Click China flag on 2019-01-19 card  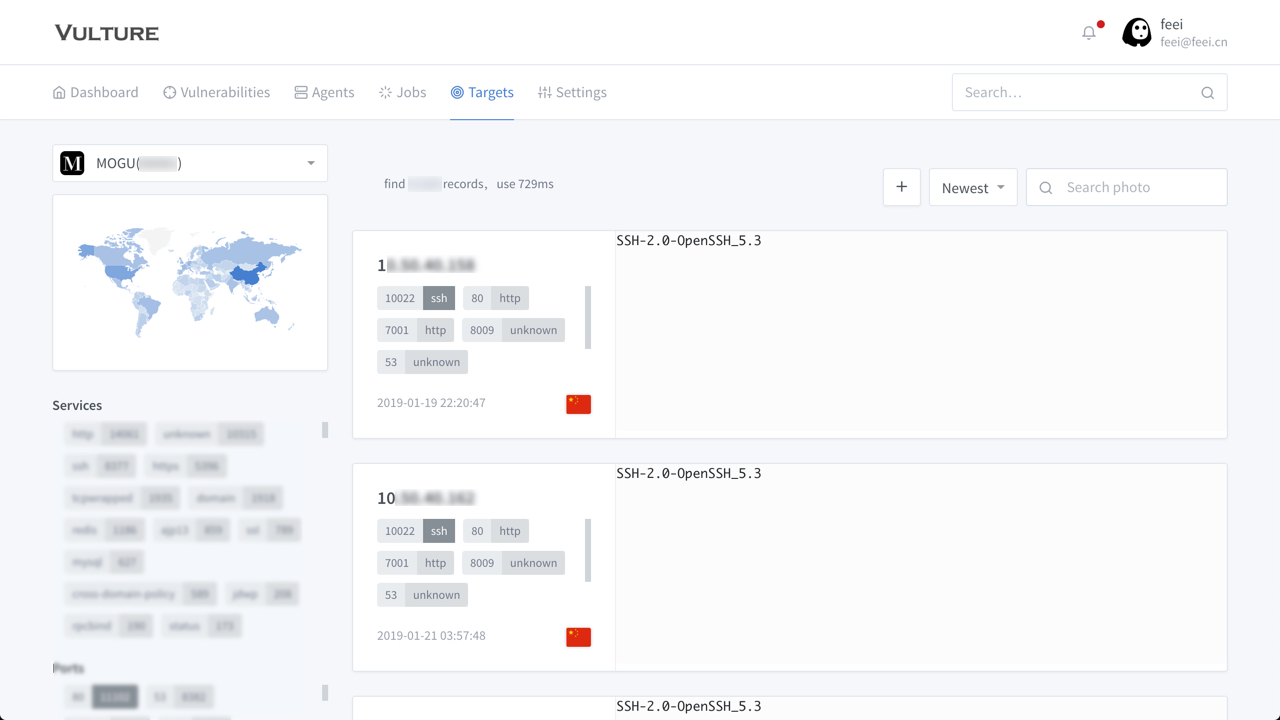pyautogui.click(x=578, y=404)
